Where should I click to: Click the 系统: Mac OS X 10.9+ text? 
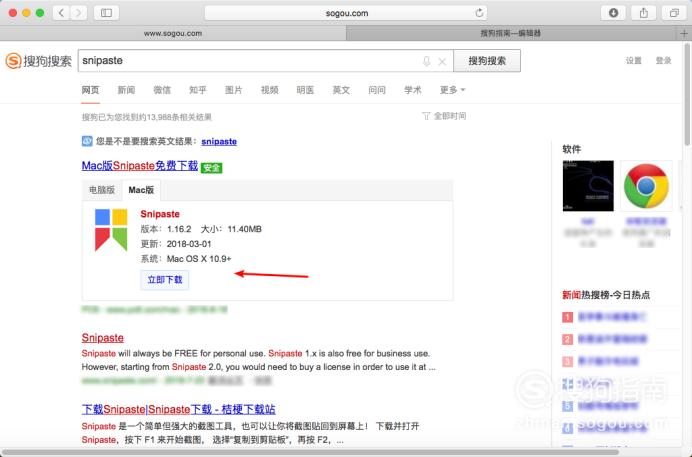pos(186,259)
